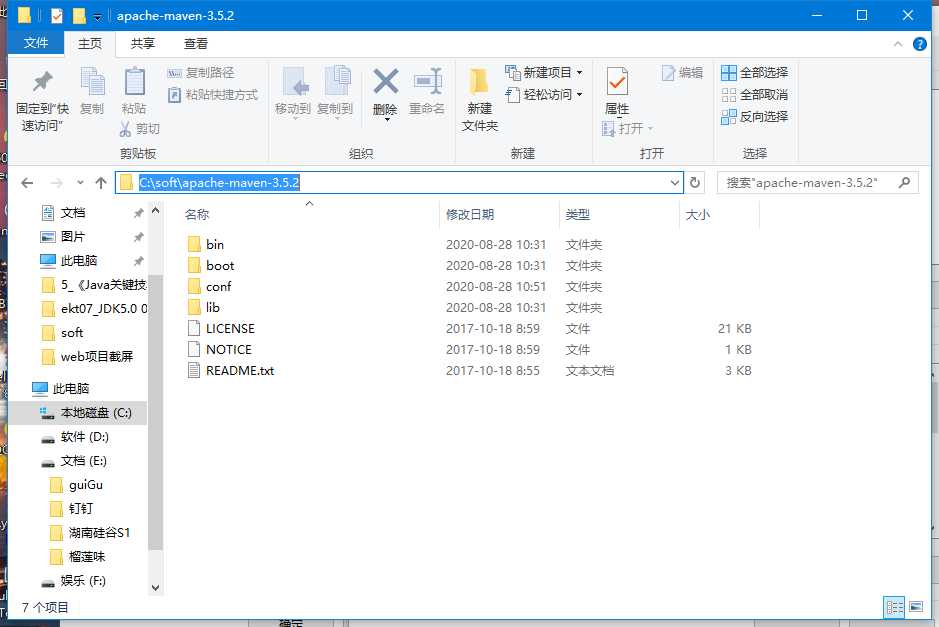Open the guiGu folder in sidebar
The height and width of the screenshot is (627, 939).
point(78,484)
